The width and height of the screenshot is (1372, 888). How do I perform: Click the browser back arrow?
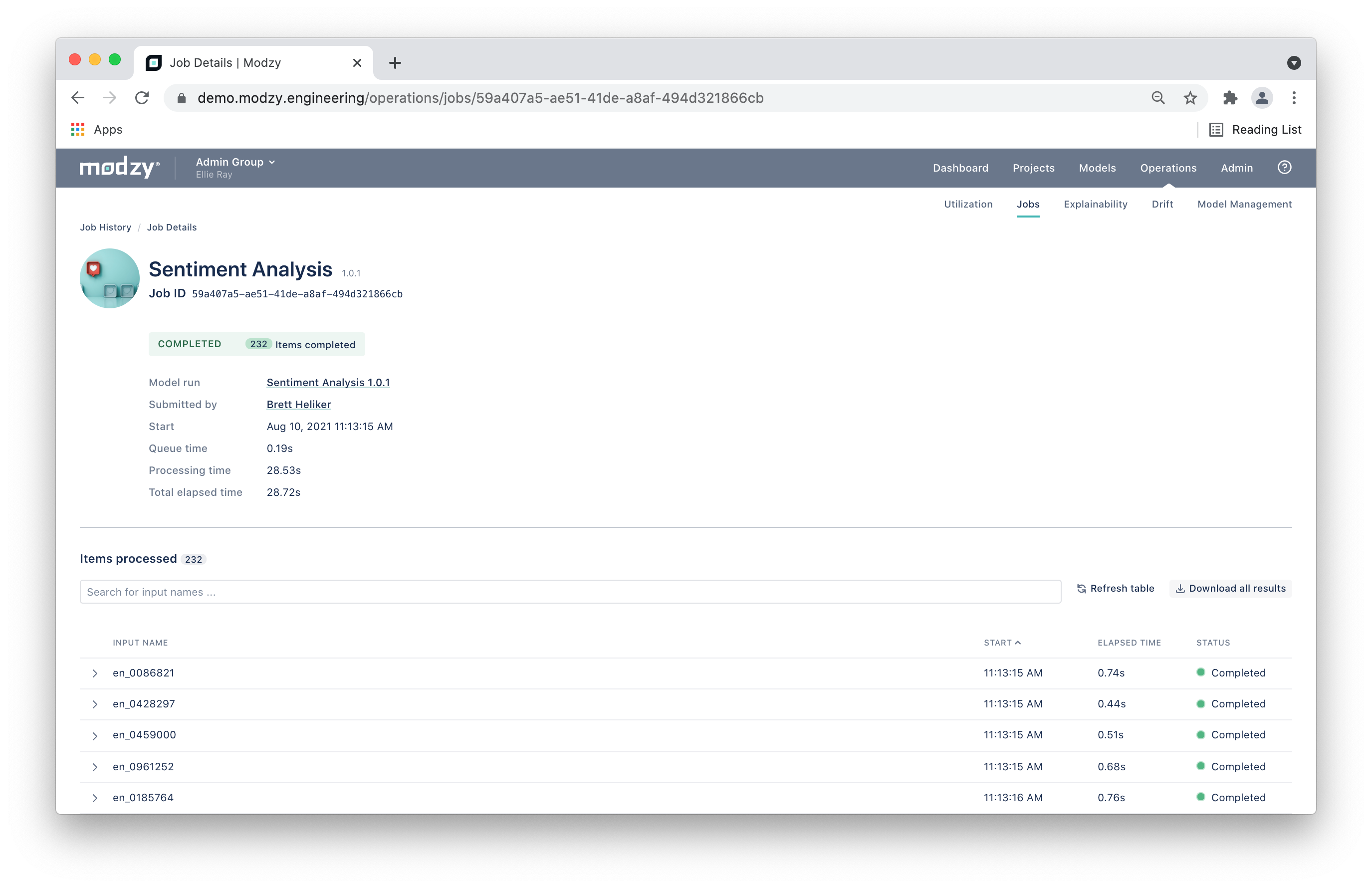point(78,98)
